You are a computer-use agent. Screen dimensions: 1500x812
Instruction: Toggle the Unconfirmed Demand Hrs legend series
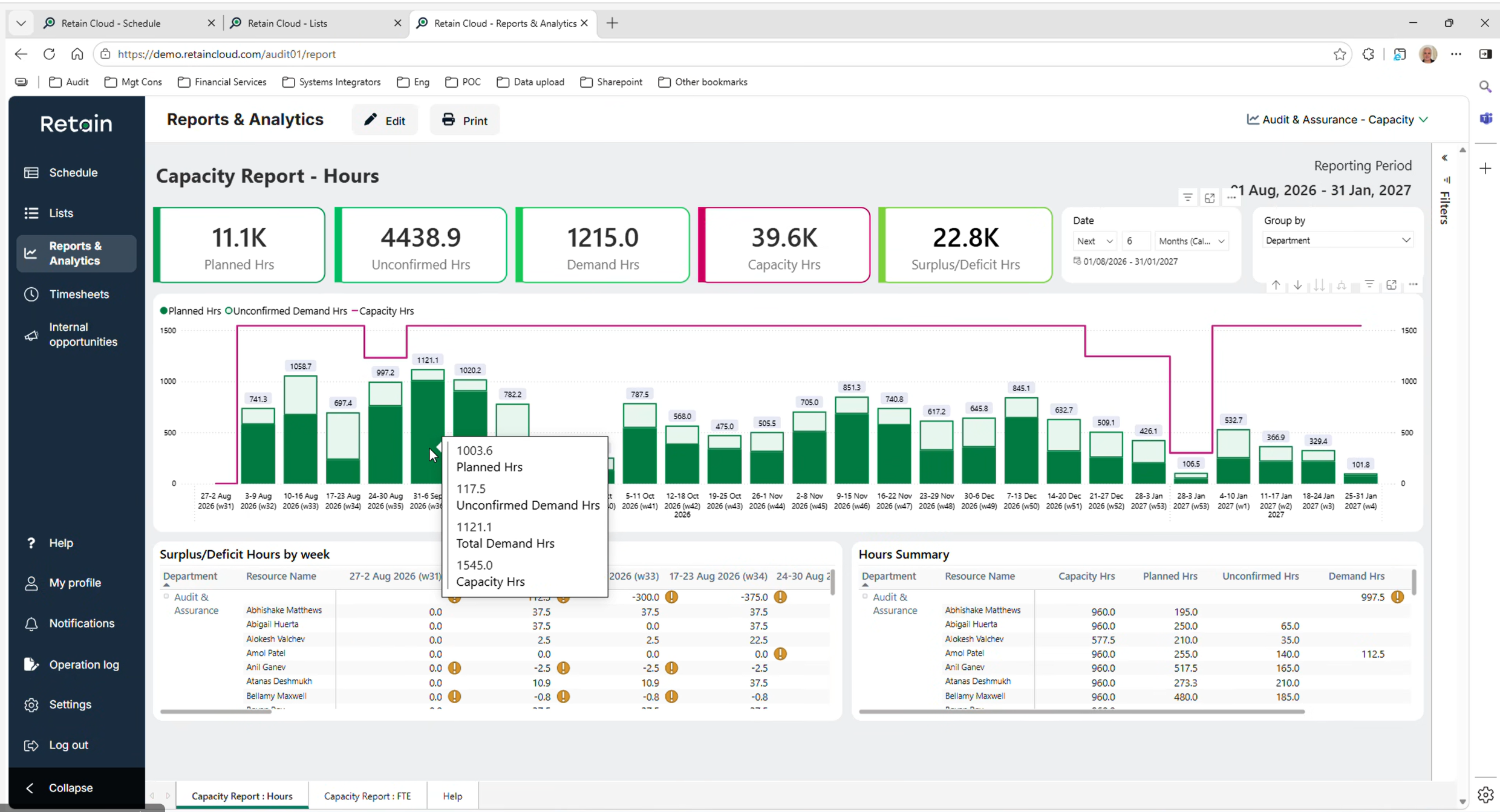pos(286,311)
